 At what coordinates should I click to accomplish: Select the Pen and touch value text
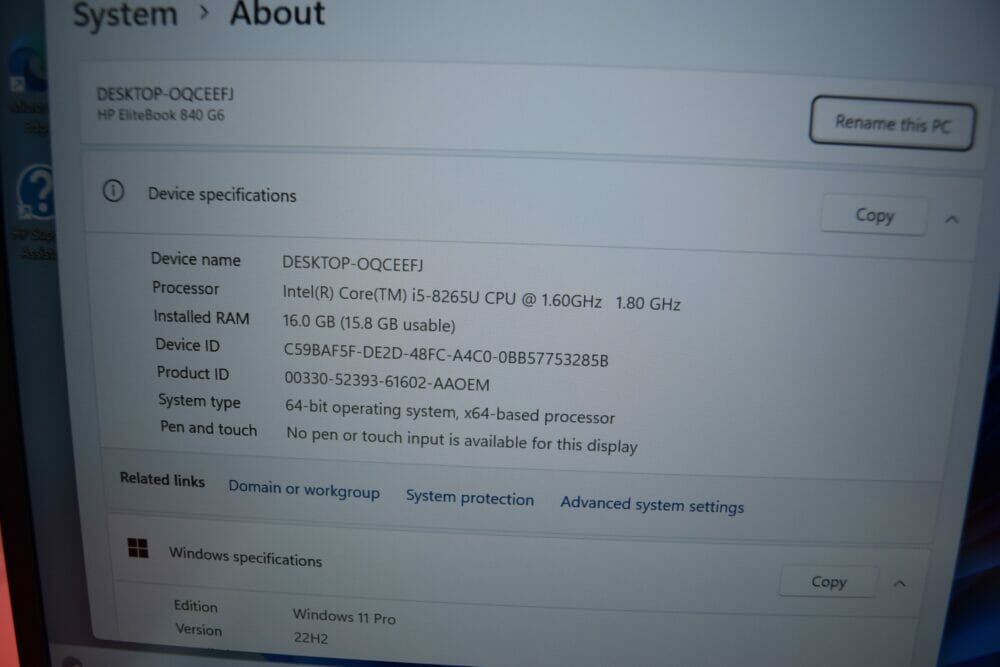(462, 439)
